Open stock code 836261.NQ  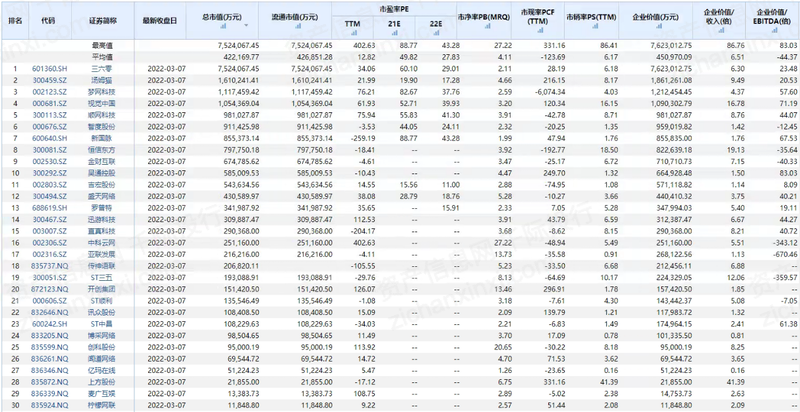click(48, 358)
